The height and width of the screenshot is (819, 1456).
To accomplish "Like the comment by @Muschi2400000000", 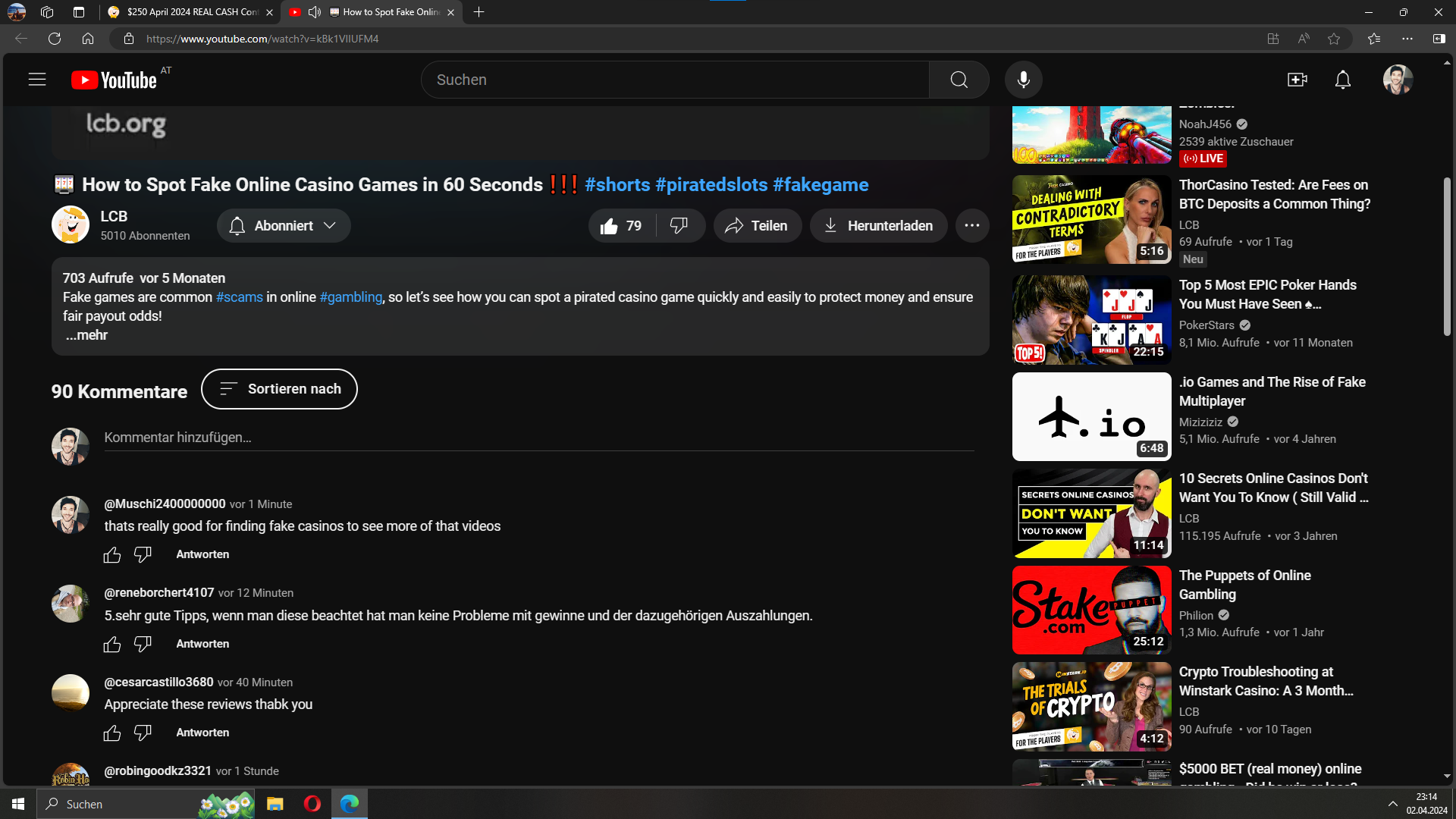I will (x=112, y=555).
